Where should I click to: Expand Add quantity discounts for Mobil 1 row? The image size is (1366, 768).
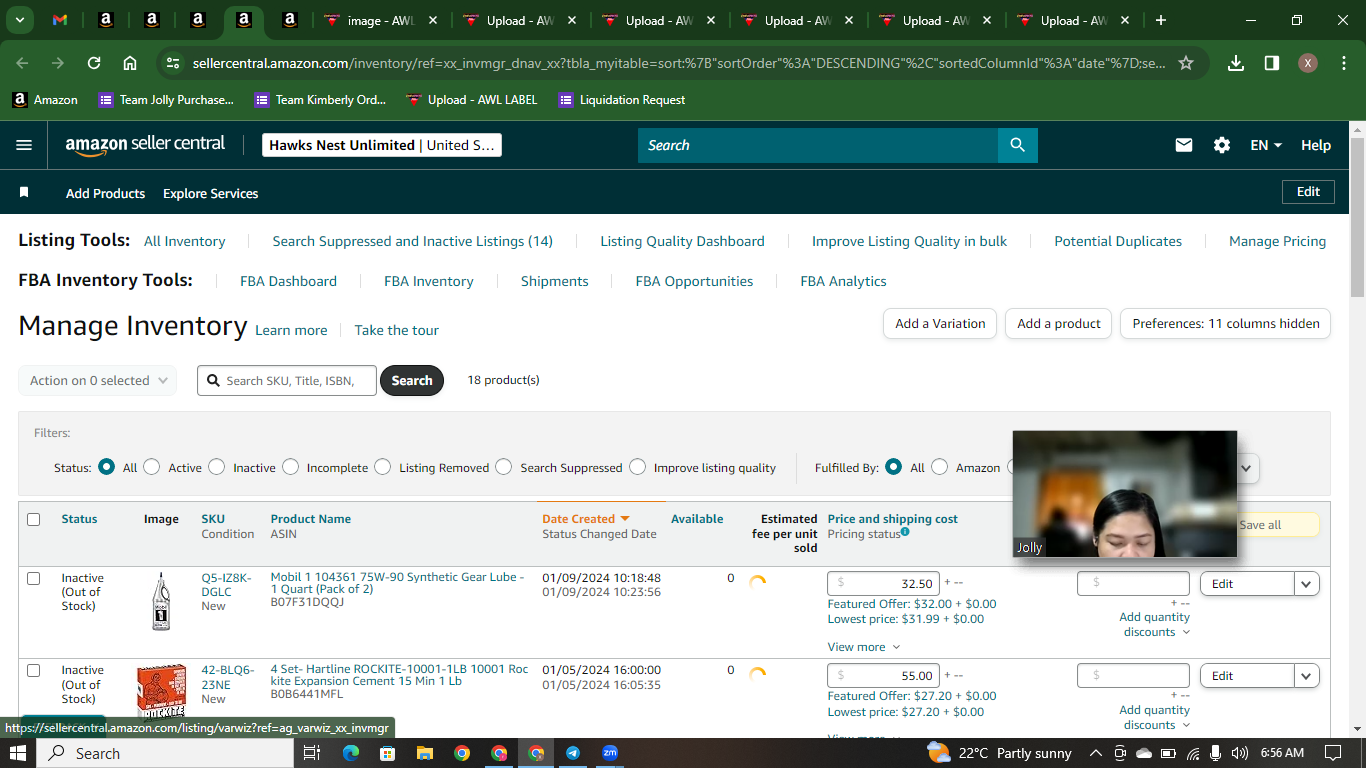tap(1154, 624)
